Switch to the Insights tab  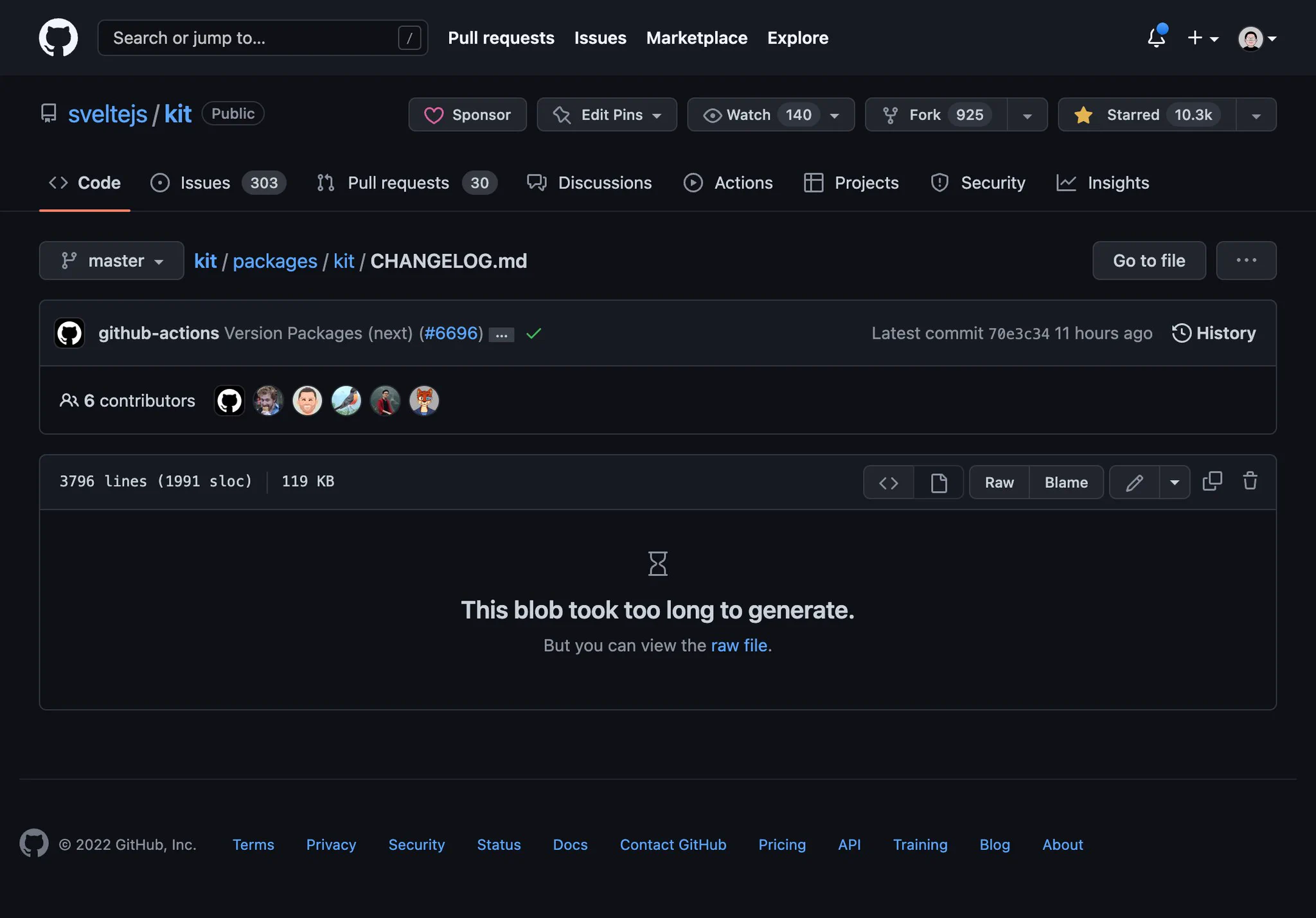click(1103, 183)
